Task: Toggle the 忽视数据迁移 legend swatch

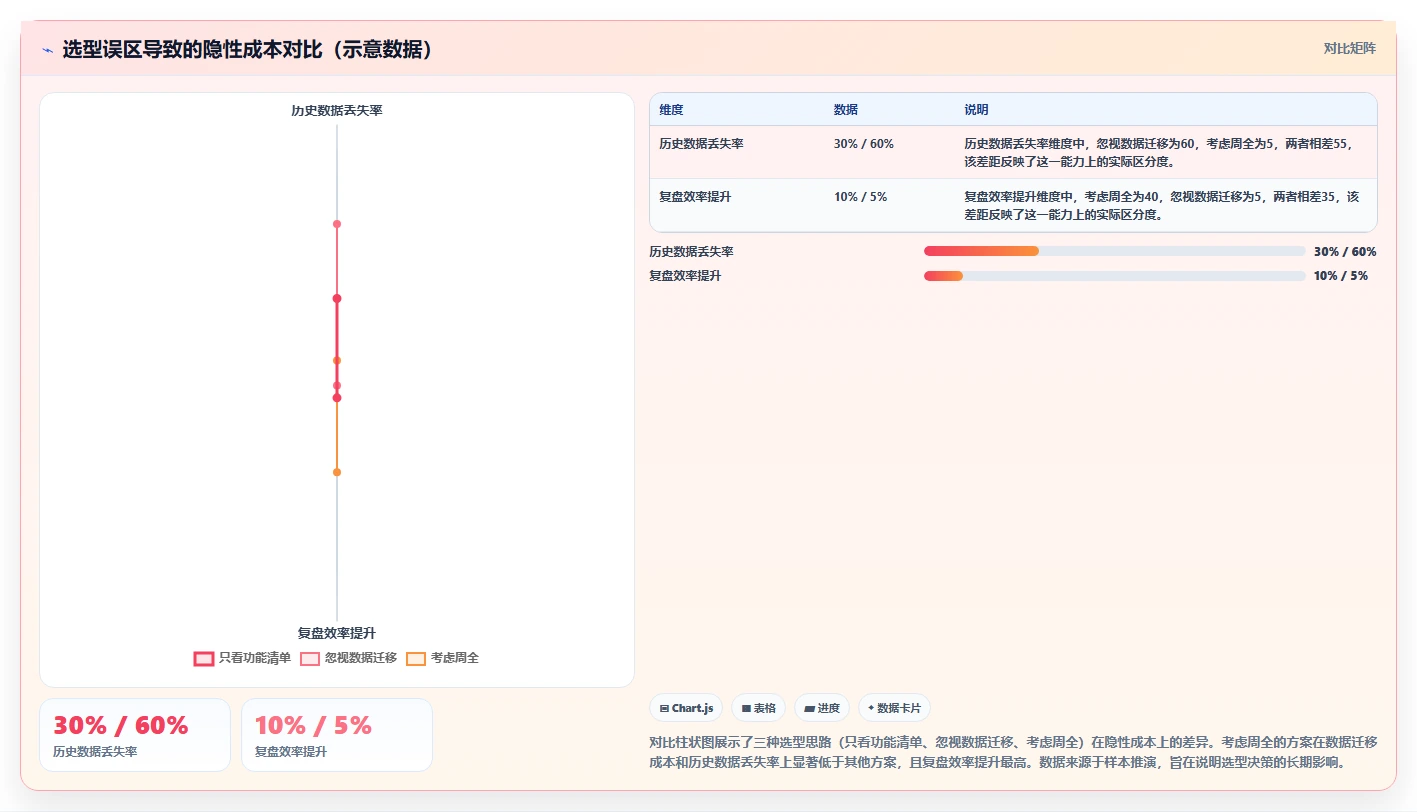Action: pyautogui.click(x=310, y=658)
